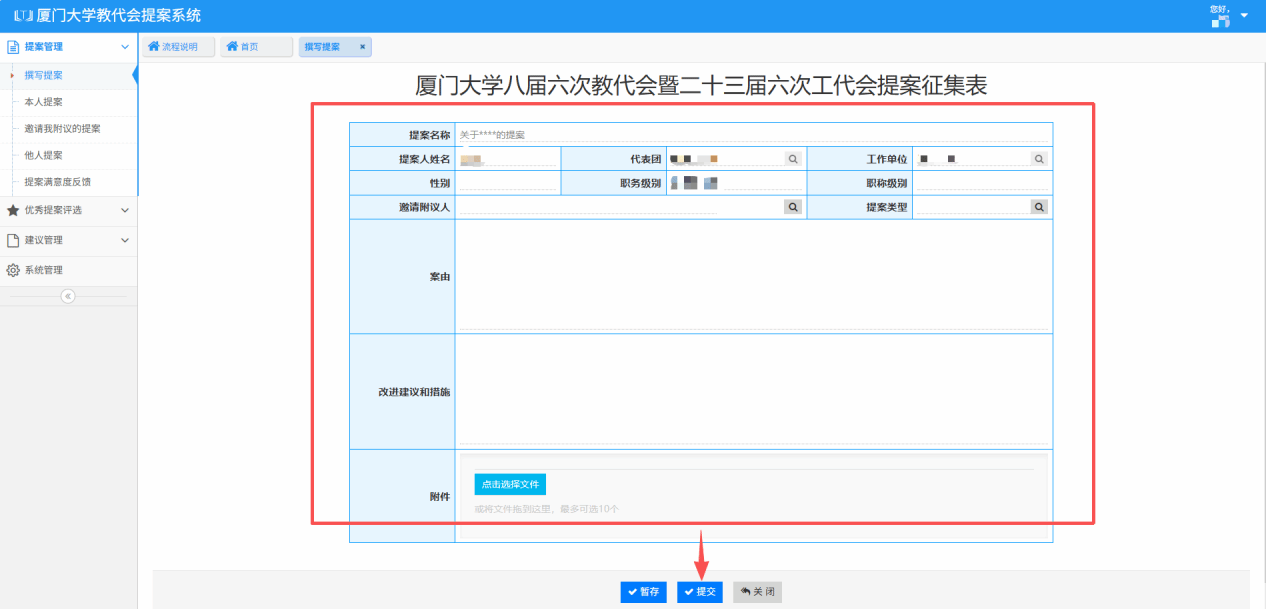
Task: Switch to the 流程说明 tab
Action: point(178,47)
